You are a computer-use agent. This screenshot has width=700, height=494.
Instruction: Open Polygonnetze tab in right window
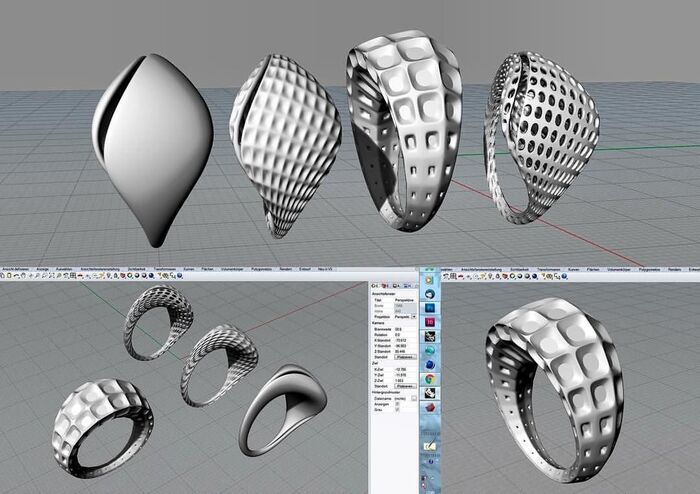click(650, 270)
